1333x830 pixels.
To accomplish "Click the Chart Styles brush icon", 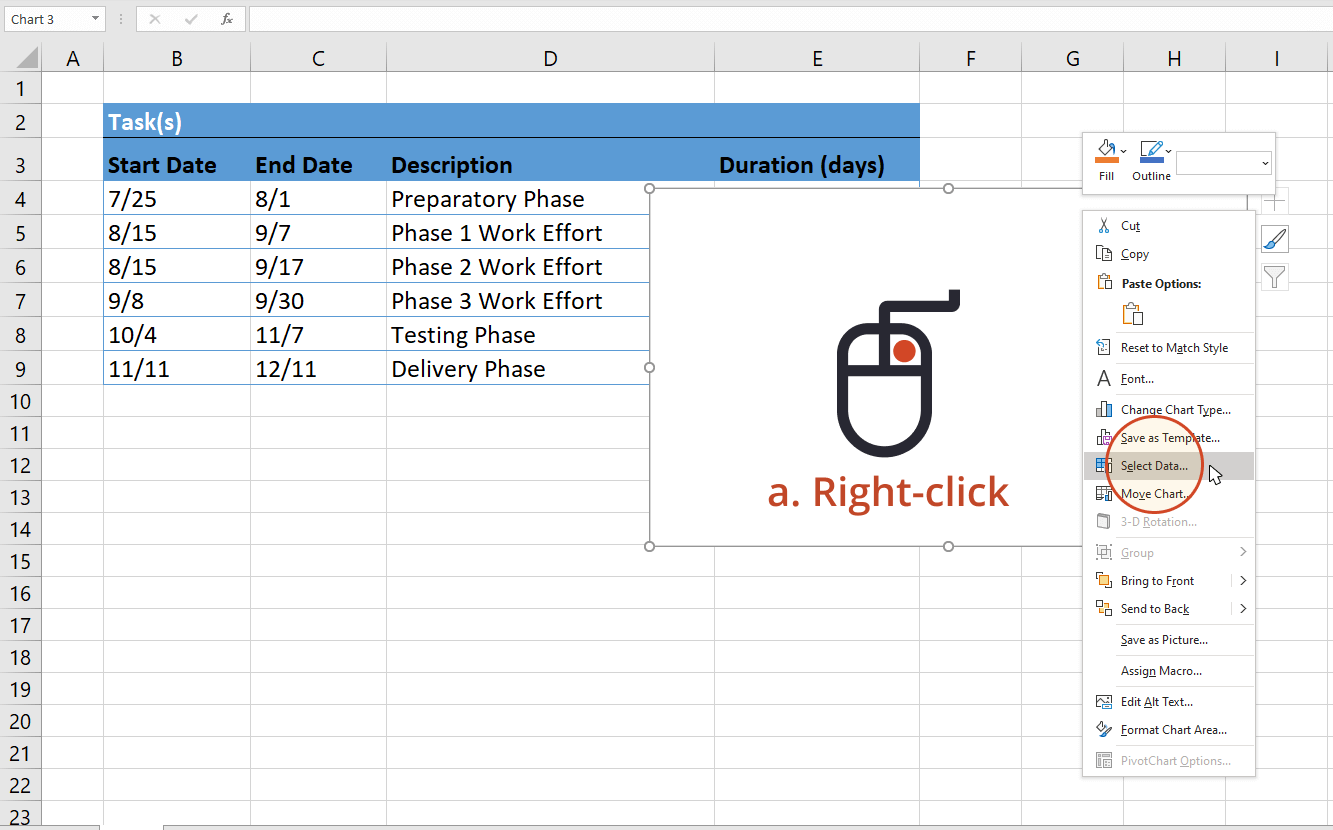I will (x=1274, y=238).
